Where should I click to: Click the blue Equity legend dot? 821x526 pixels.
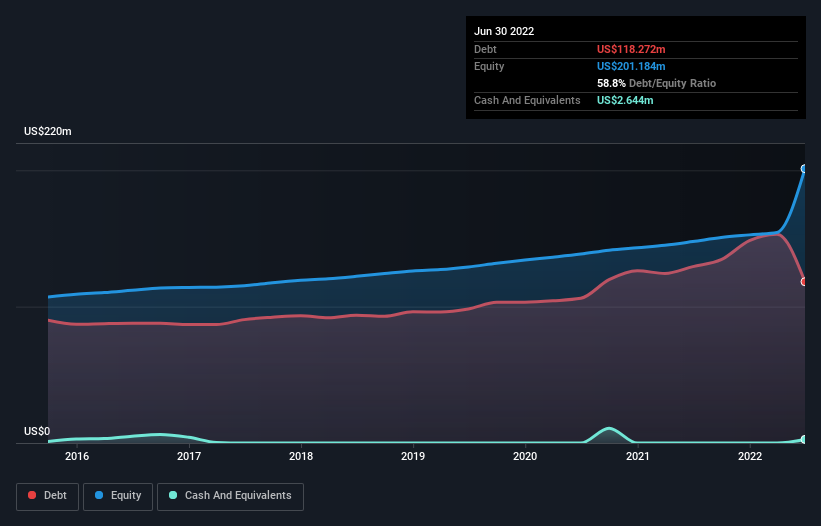(x=99, y=495)
